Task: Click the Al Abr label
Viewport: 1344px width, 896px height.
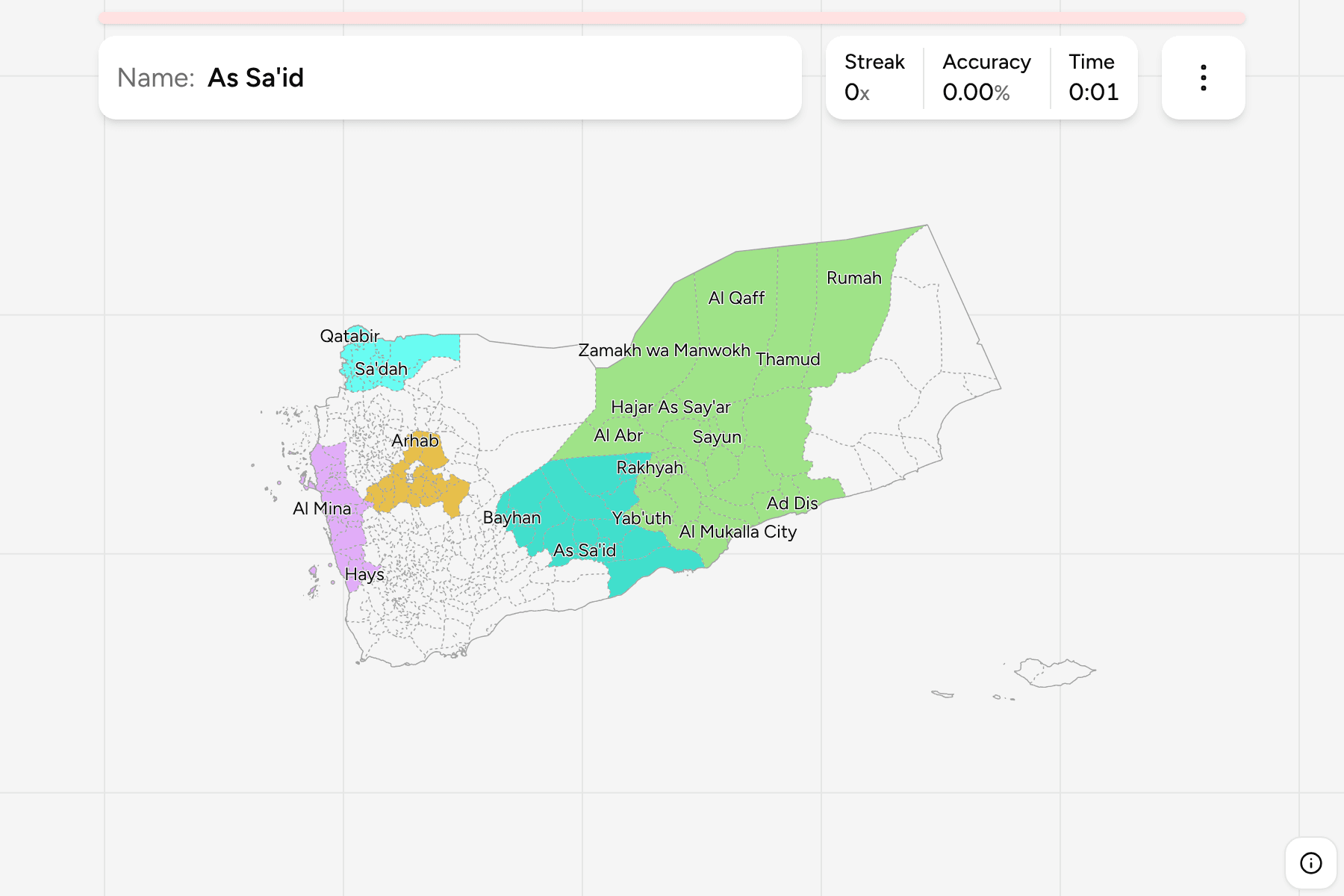Action: tap(618, 435)
